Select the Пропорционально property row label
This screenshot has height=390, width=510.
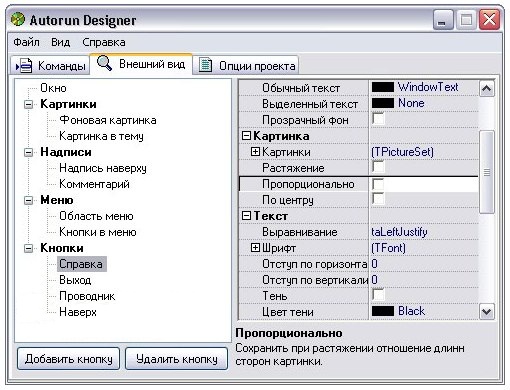point(308,184)
